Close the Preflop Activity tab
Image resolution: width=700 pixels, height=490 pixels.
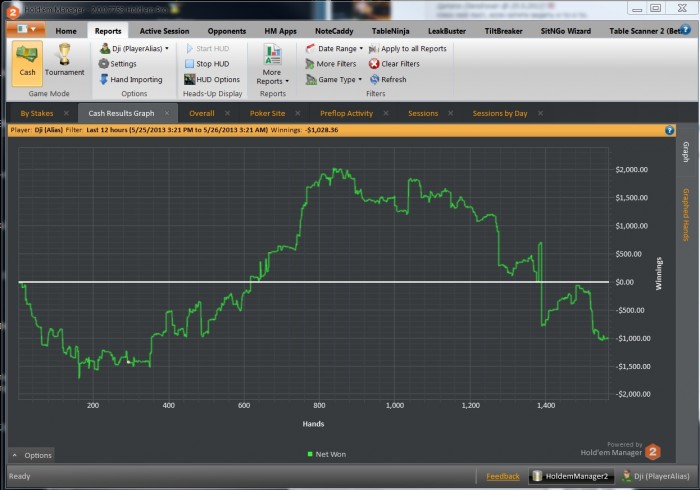point(386,113)
